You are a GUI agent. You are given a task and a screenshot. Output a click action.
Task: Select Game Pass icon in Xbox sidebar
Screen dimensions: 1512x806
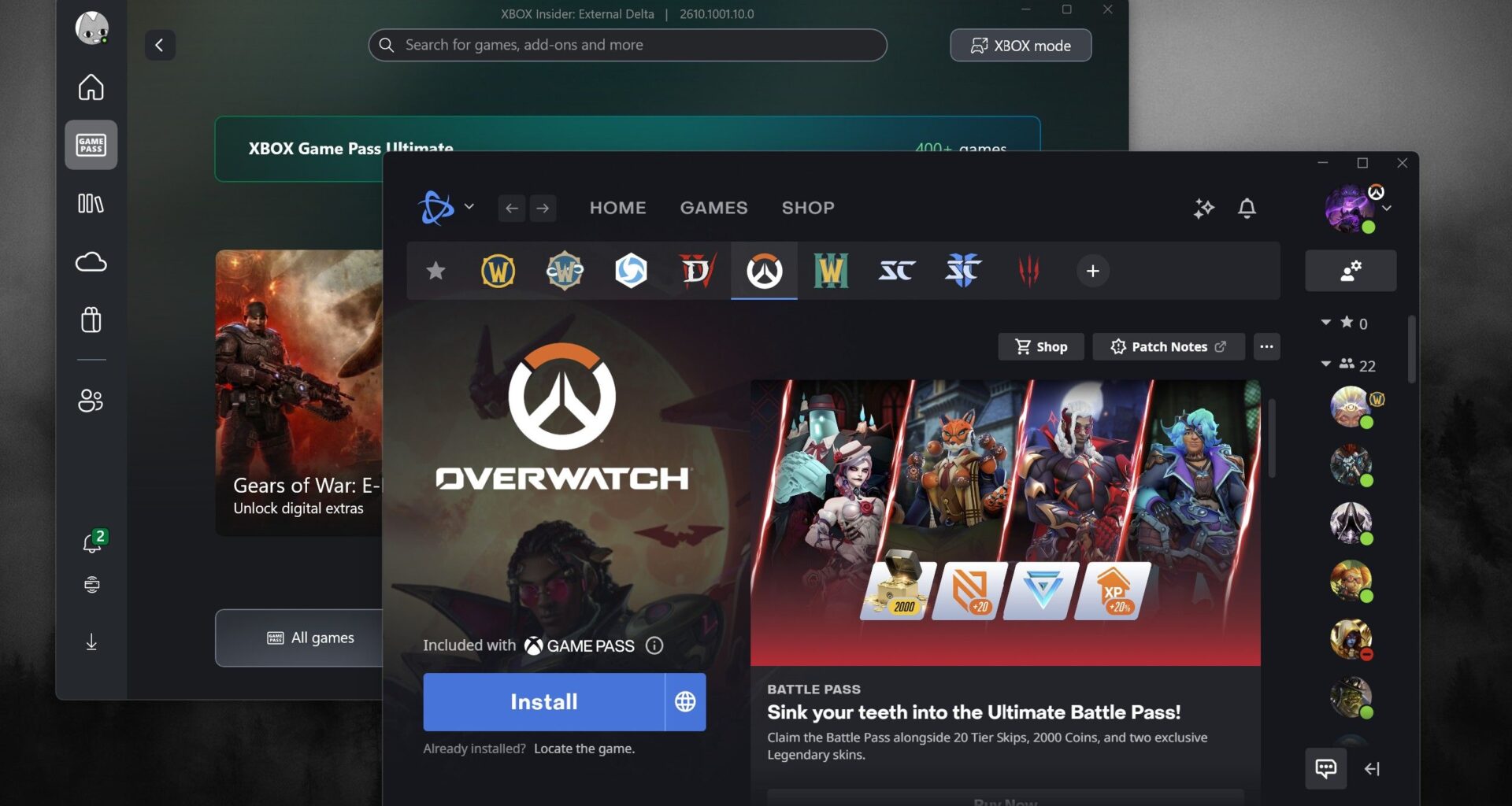coord(91,145)
